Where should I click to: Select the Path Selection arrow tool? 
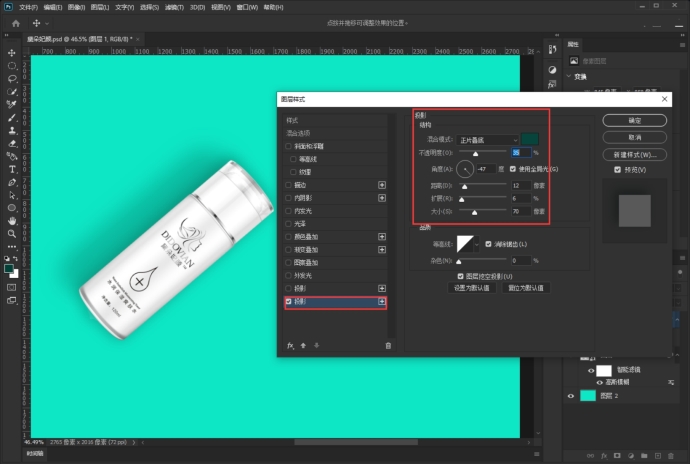point(12,195)
